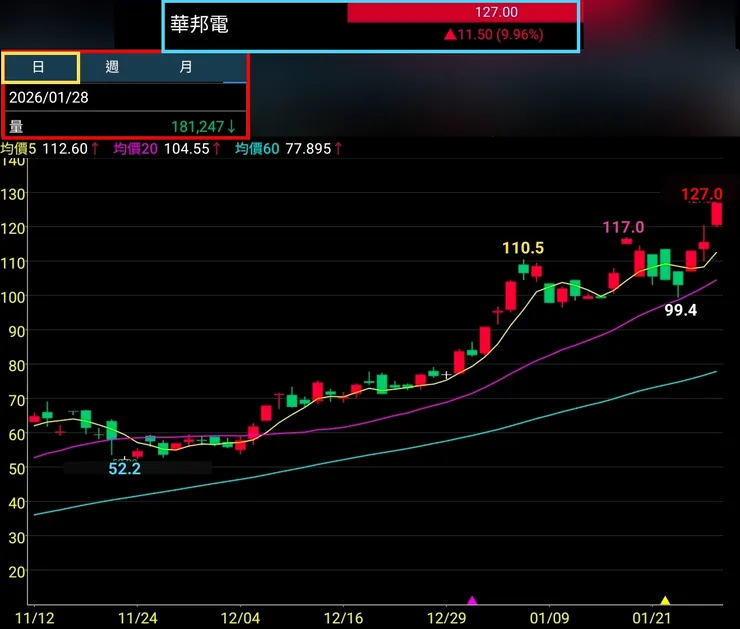Click the 均價5 value 112.60
740x629 pixels.
[x=65, y=149]
